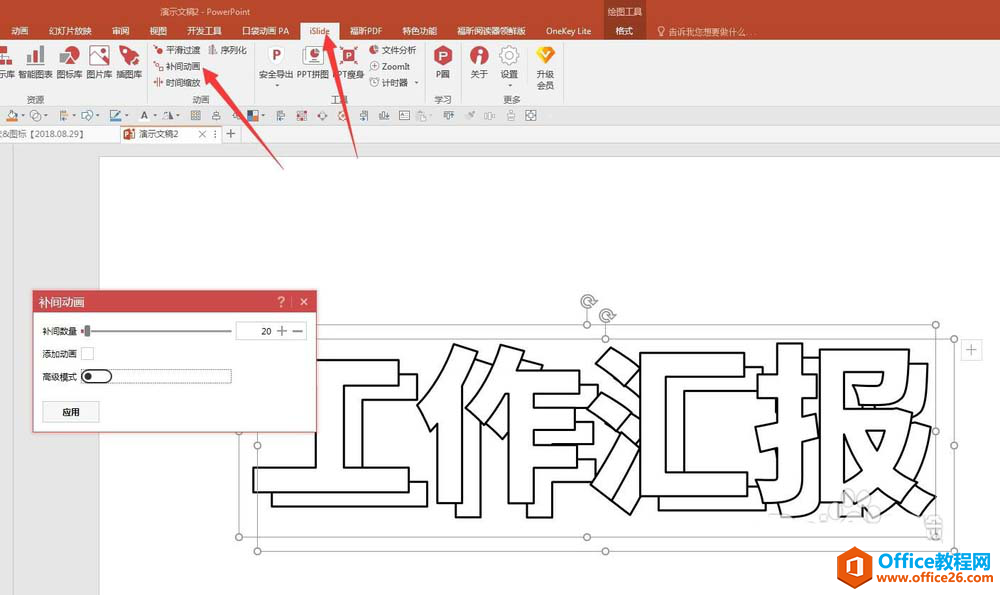Click the 补间数量 slider handle

pyautogui.click(x=87, y=330)
